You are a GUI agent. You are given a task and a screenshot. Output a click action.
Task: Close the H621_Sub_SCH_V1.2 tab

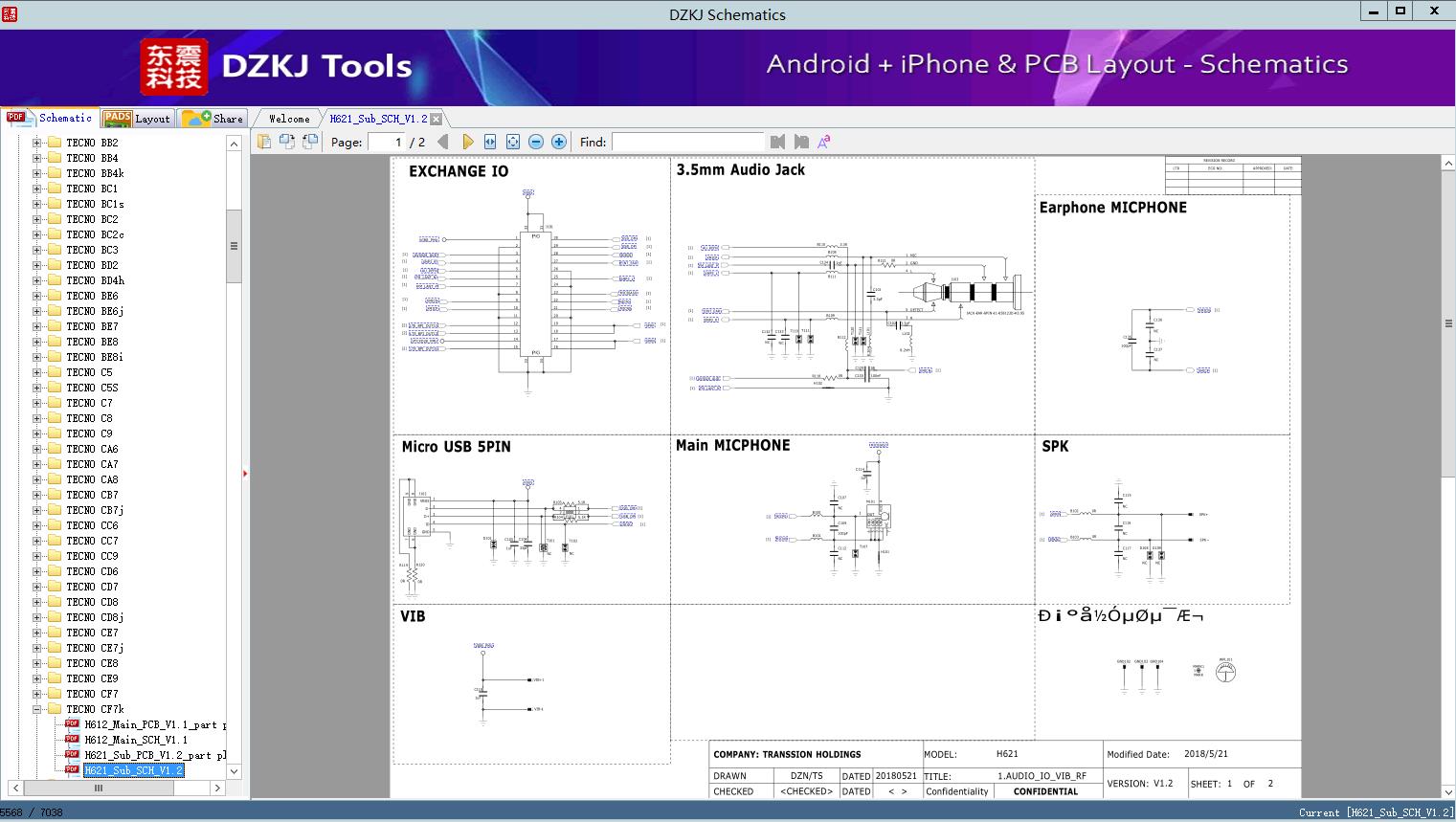(x=437, y=120)
